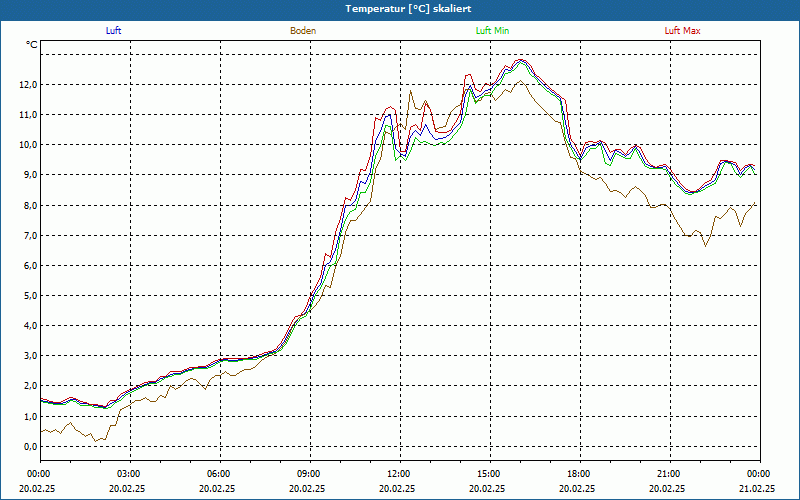Click the '8,0' y-axis value
Screen dimensions: 800x500
pos(30,206)
